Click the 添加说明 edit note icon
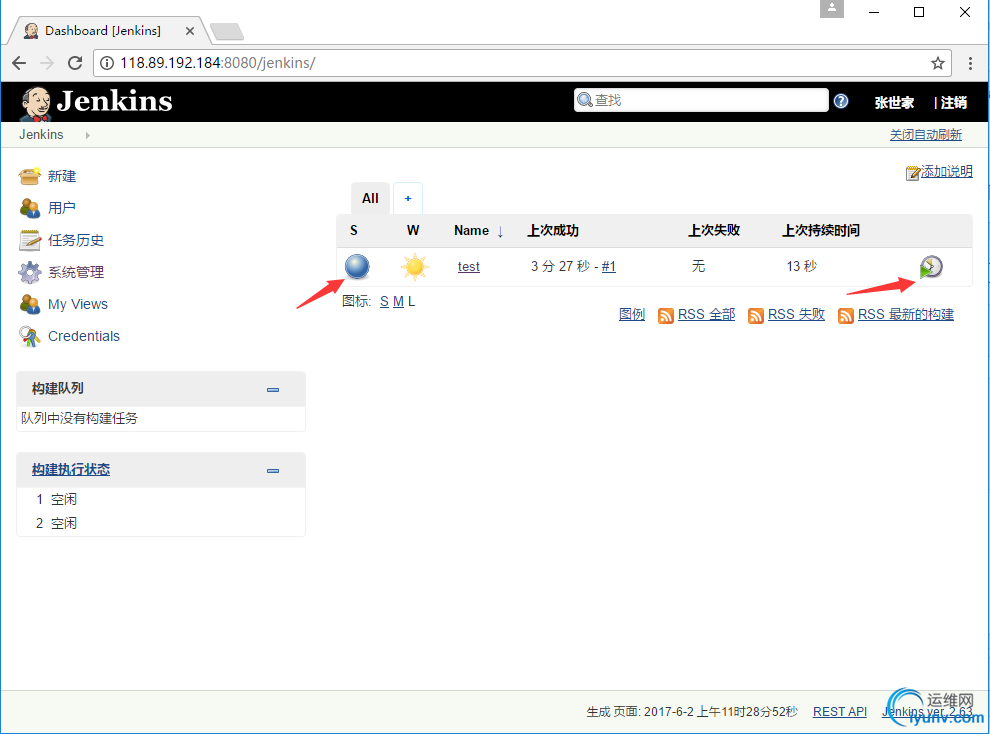This screenshot has width=990, height=734. tap(913, 172)
